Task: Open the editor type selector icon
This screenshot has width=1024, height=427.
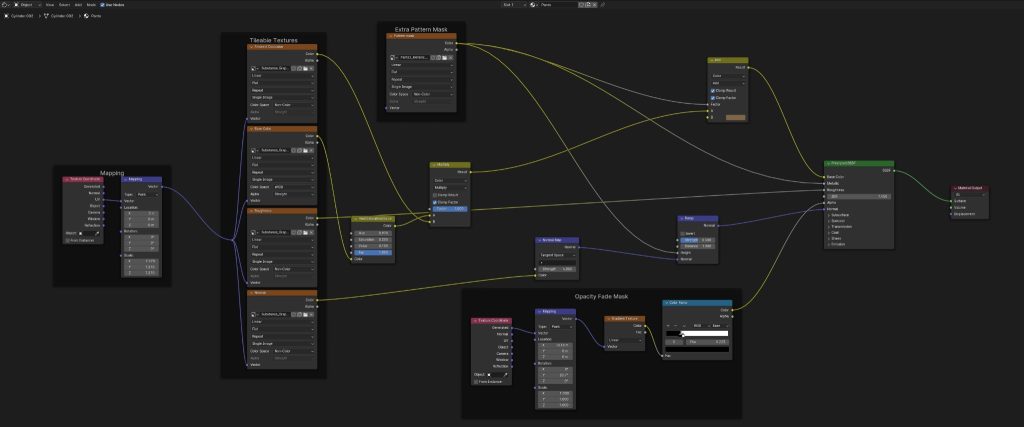Action: [x=5, y=5]
